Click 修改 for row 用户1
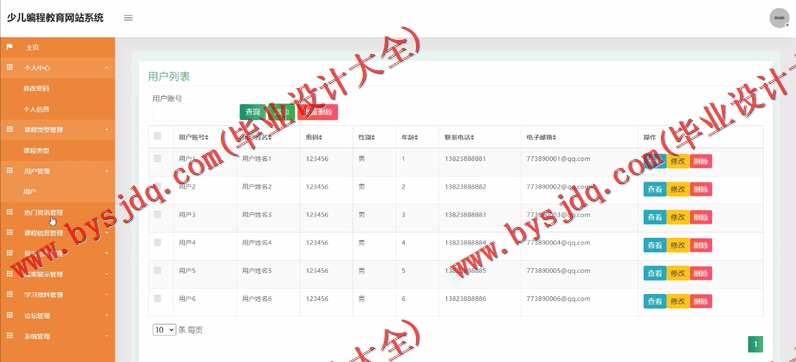This screenshot has height=362, width=796. coord(678,161)
